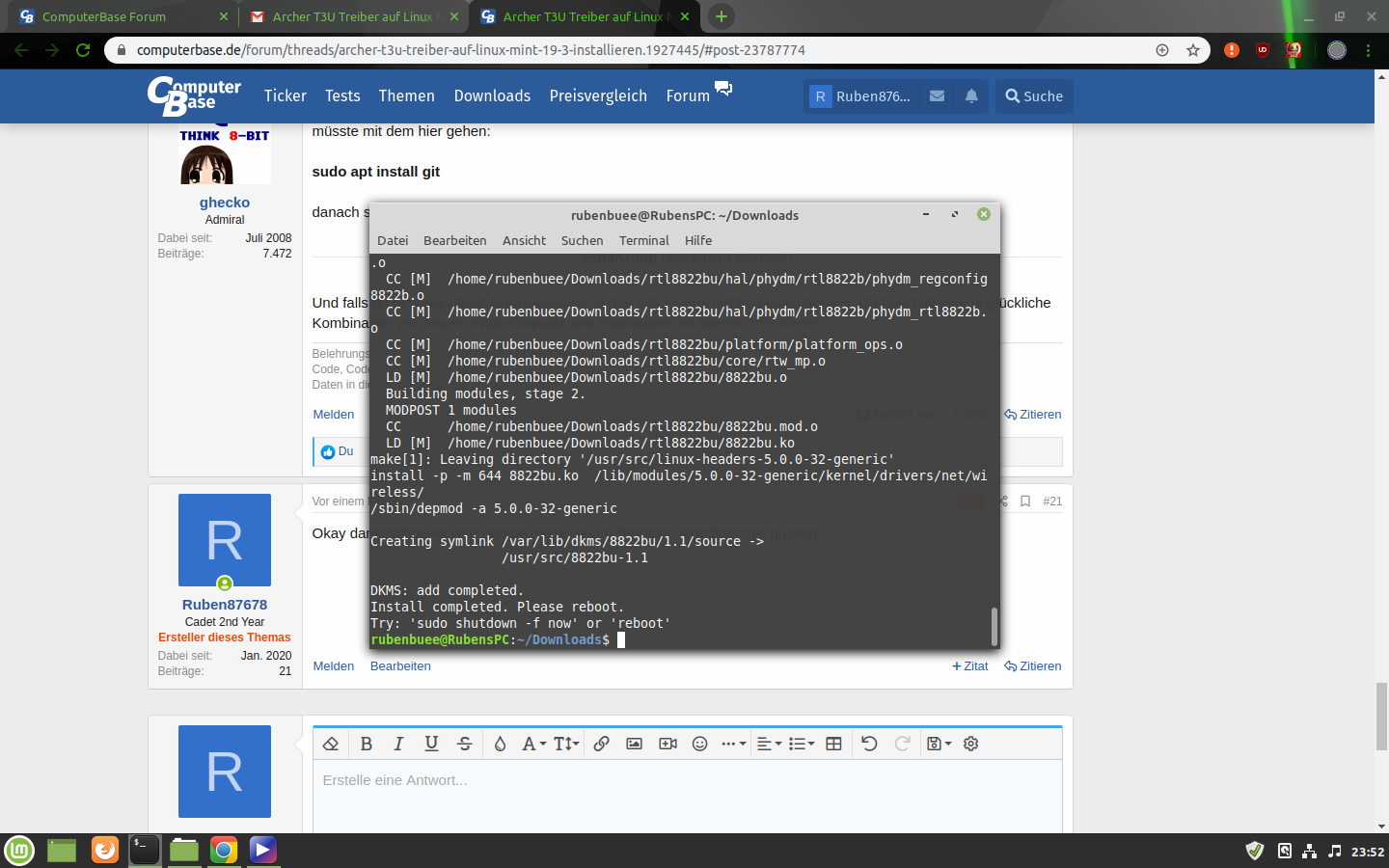Open Hilfe menu in terminal window
1389x868 pixels.
698,240
